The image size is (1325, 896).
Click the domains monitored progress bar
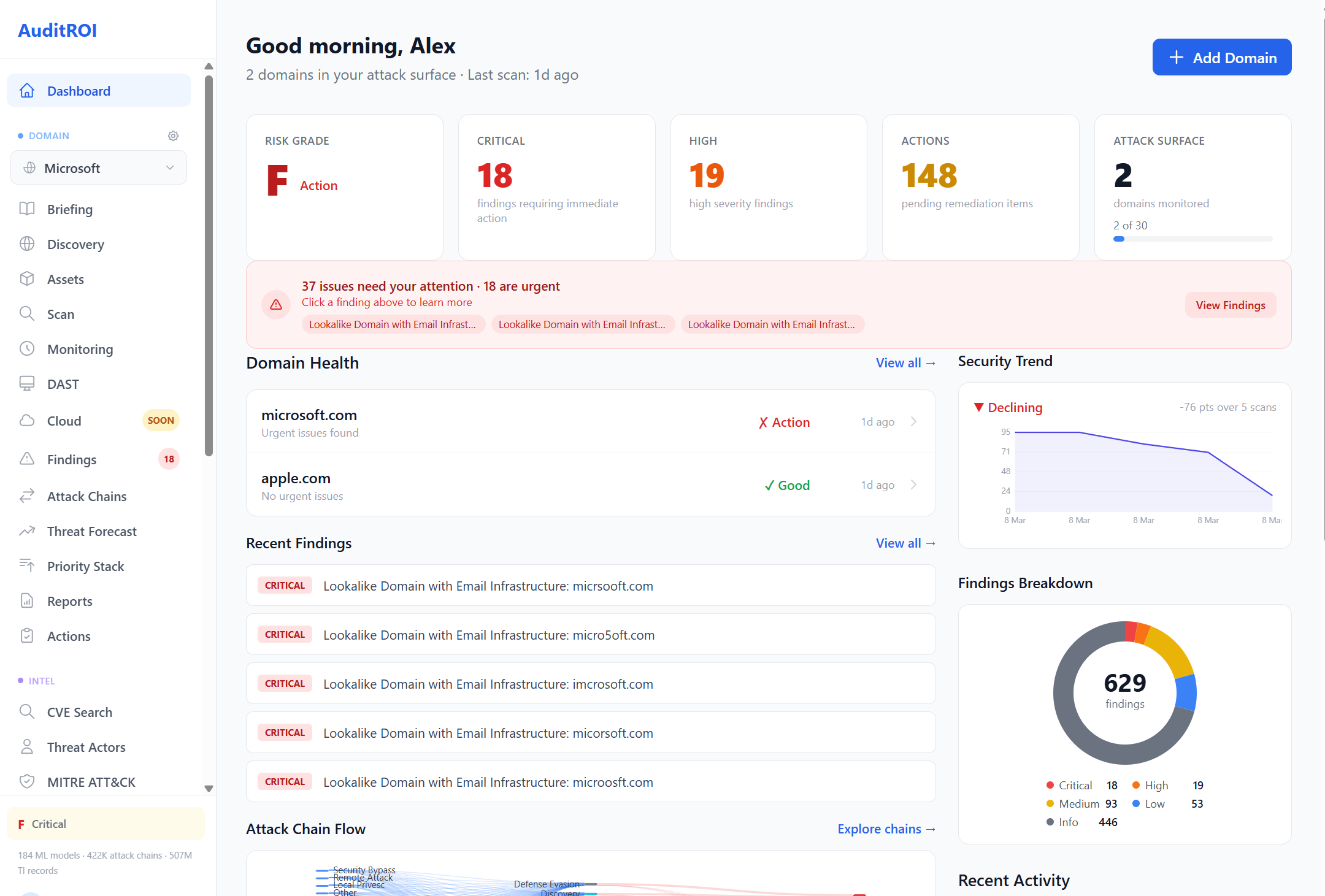point(1192,239)
